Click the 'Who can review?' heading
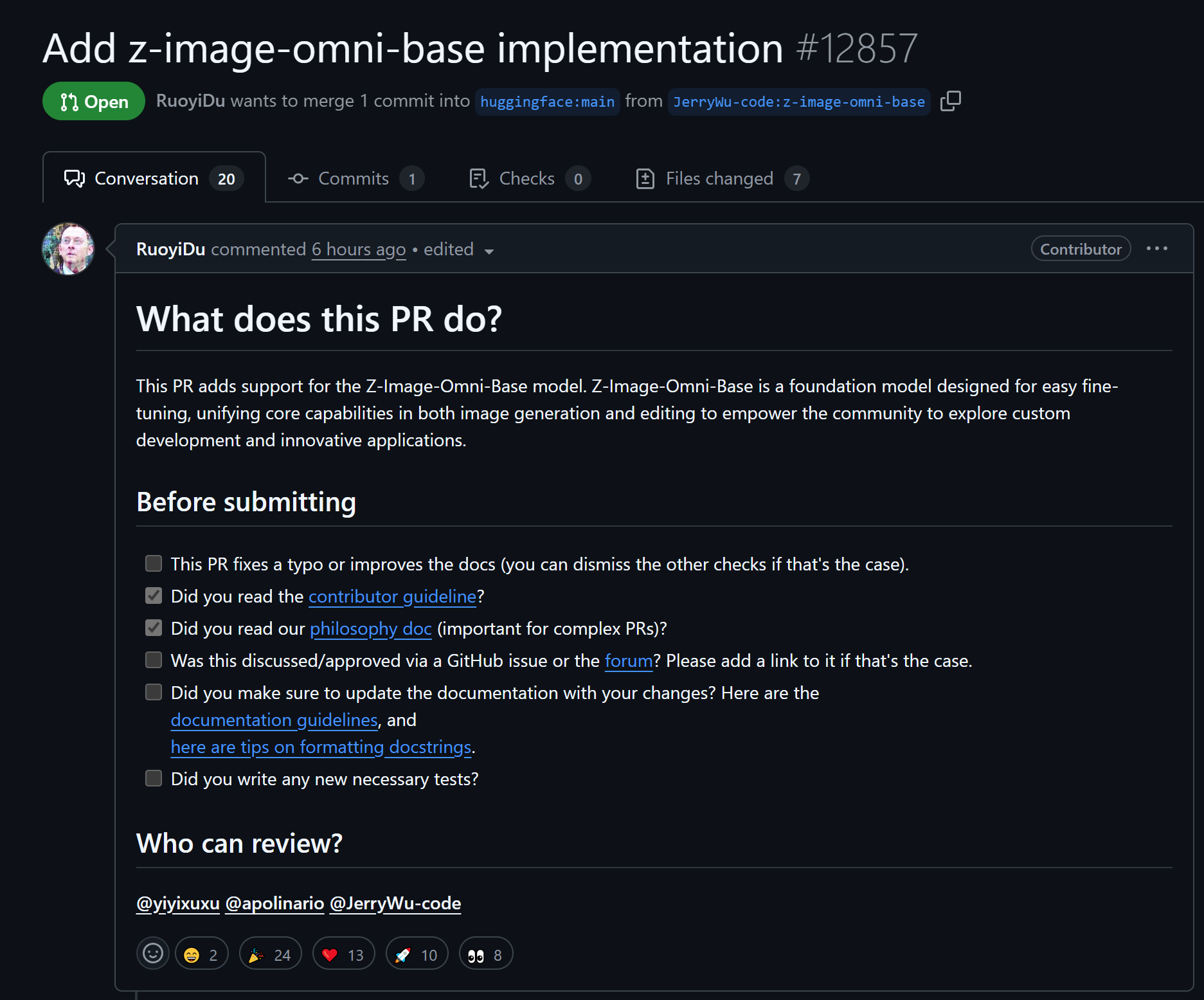The width and height of the screenshot is (1204, 1000). (240, 843)
